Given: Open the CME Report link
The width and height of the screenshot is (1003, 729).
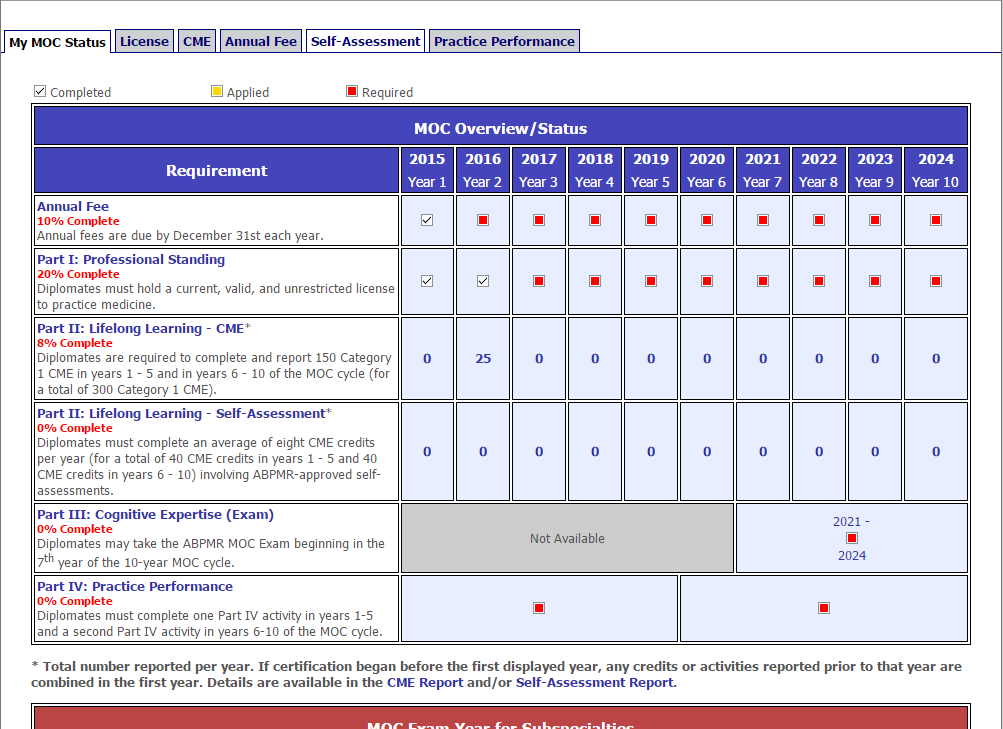Looking at the screenshot, I should (425, 682).
